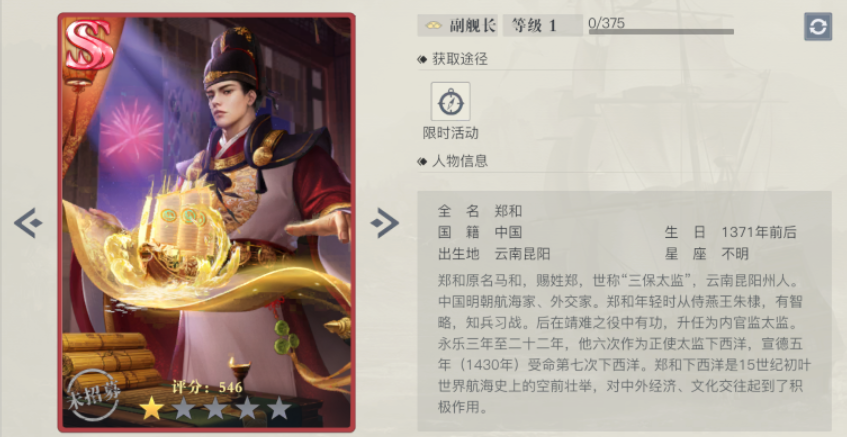Click the refresh icon at top right
The image size is (847, 437).
[818, 26]
